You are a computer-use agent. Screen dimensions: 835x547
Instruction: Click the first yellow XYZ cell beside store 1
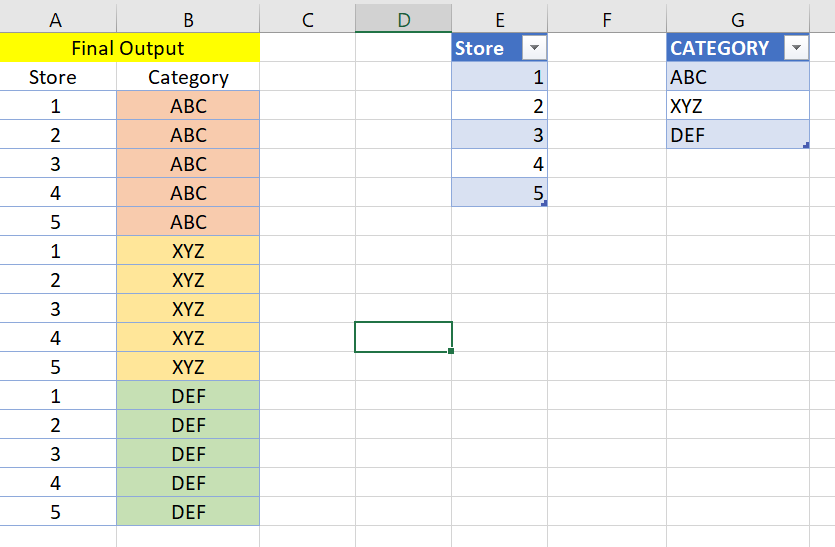coord(188,251)
